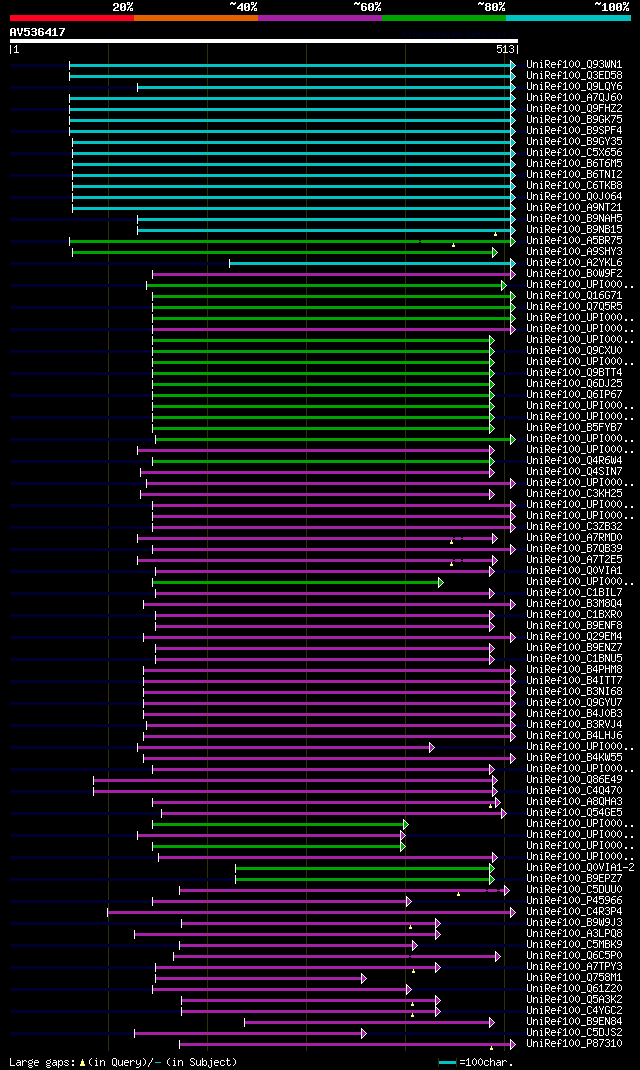Open the UniRef100_C3ZB32 label
Viewport: 640px width, 1070px height.
574,527
